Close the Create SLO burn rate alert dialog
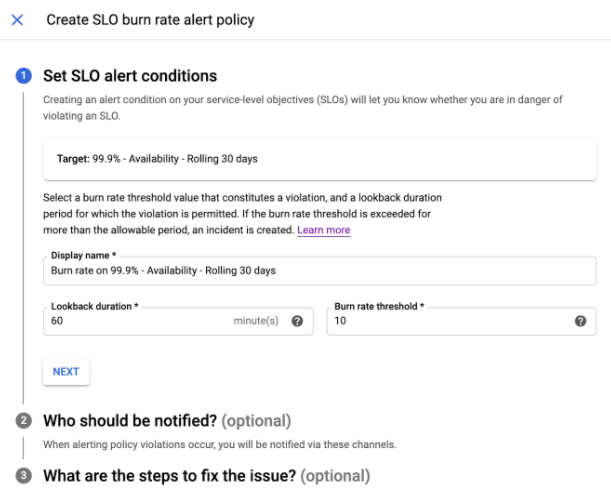Image resolution: width=611 pixels, height=495 pixels. pos(17,20)
